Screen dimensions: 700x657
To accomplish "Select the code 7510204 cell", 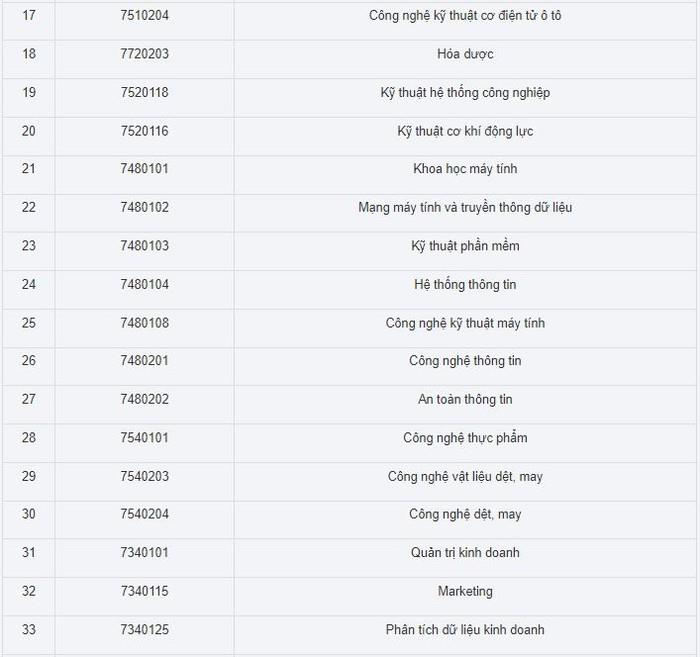I will click(144, 16).
